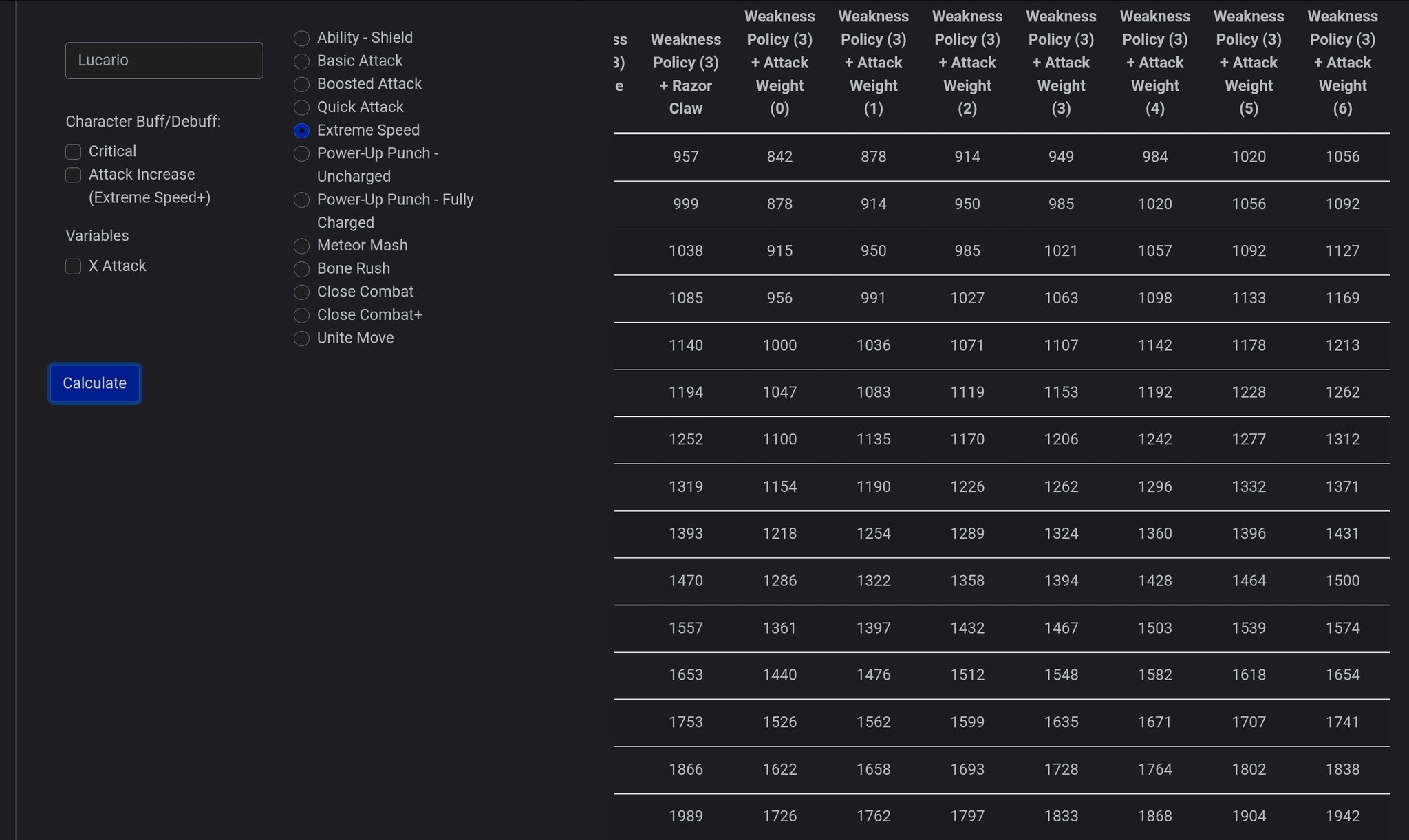Click the cell showing 1866
This screenshot has width=1409, height=840.
pos(686,770)
